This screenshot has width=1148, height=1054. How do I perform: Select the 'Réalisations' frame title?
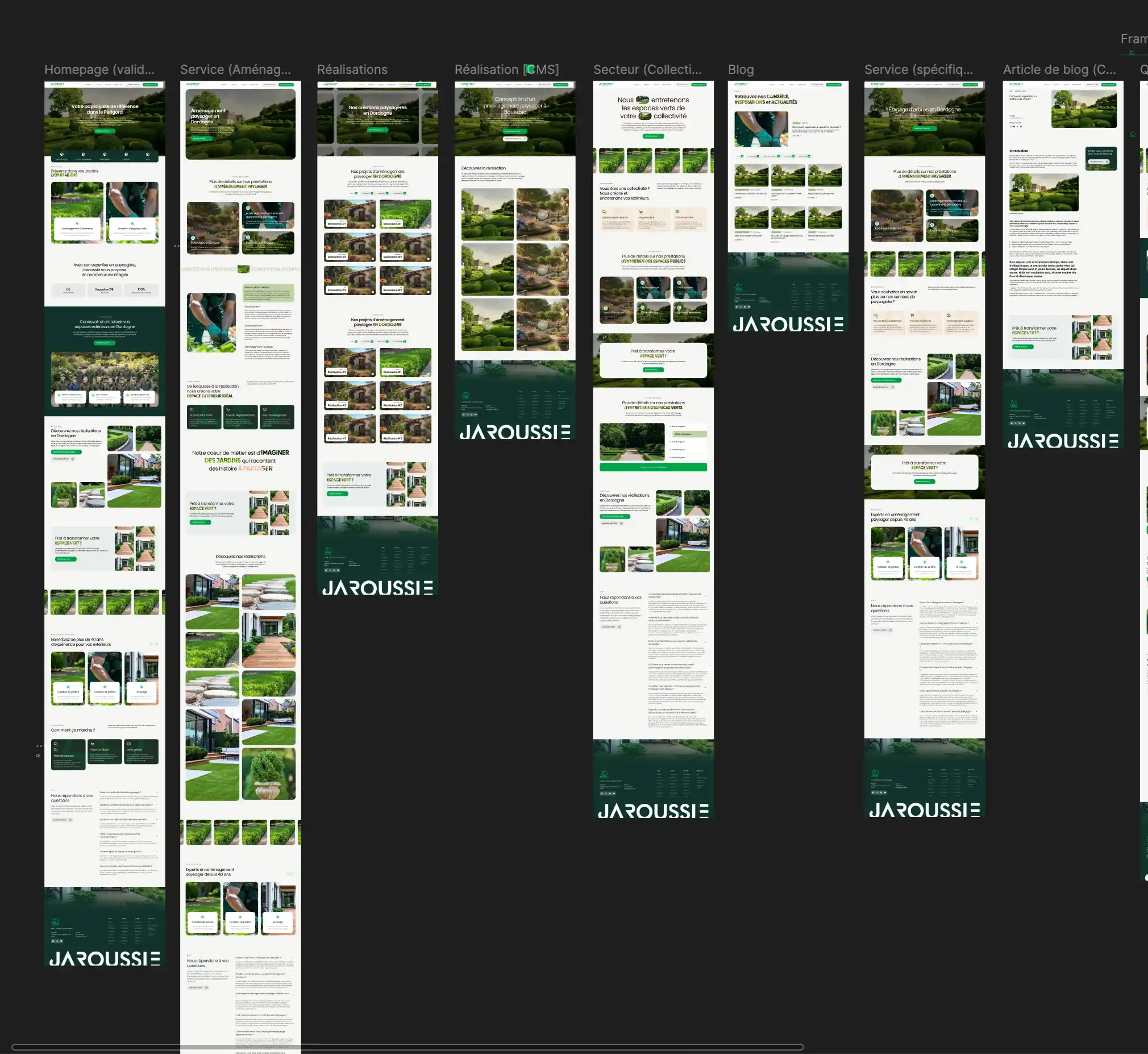pos(352,69)
